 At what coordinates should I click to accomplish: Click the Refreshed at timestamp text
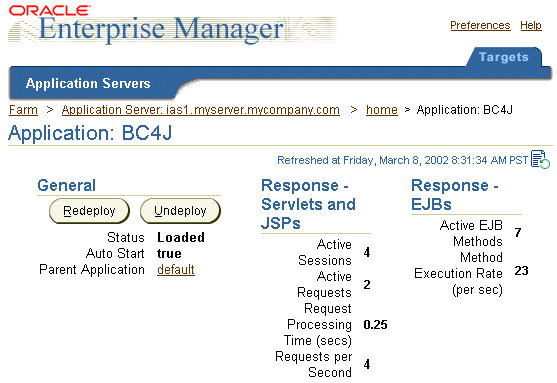402,160
